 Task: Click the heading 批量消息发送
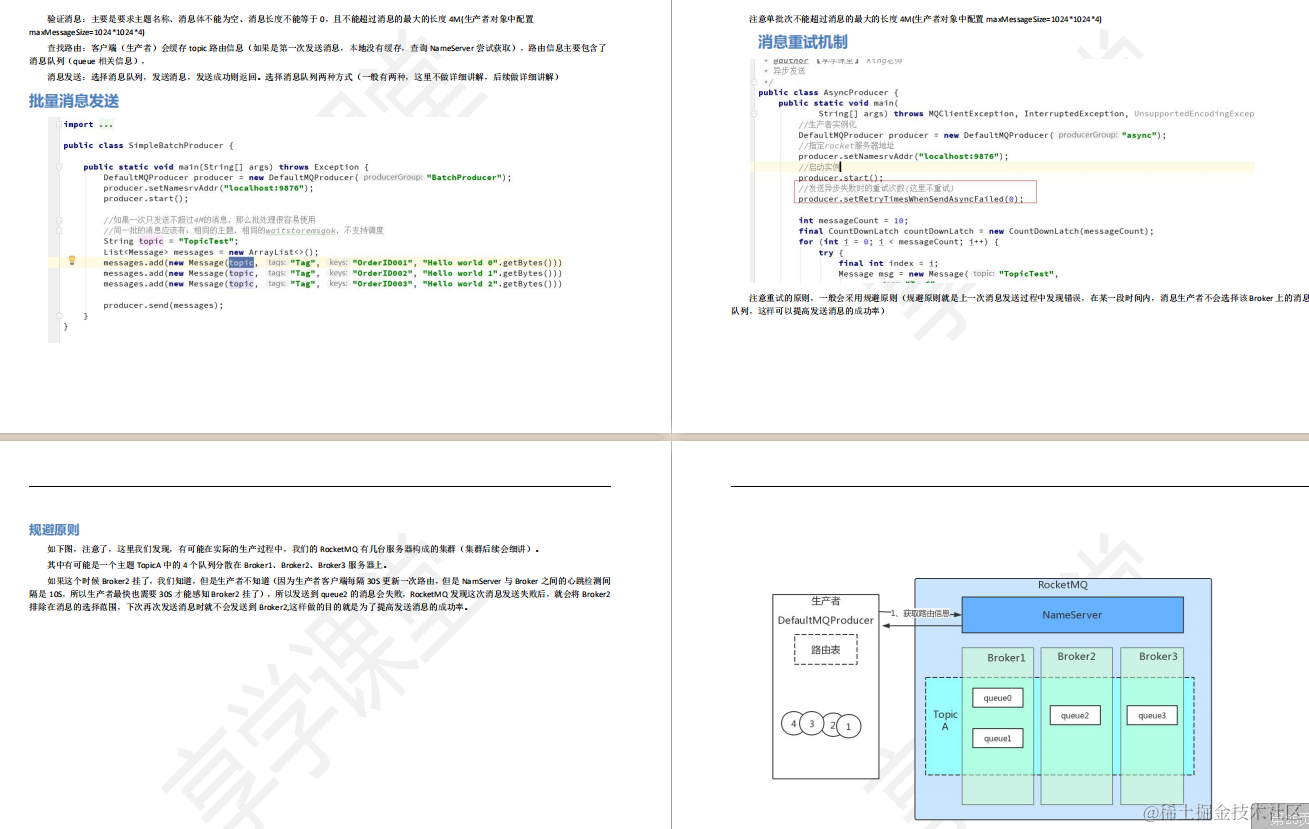[74, 101]
